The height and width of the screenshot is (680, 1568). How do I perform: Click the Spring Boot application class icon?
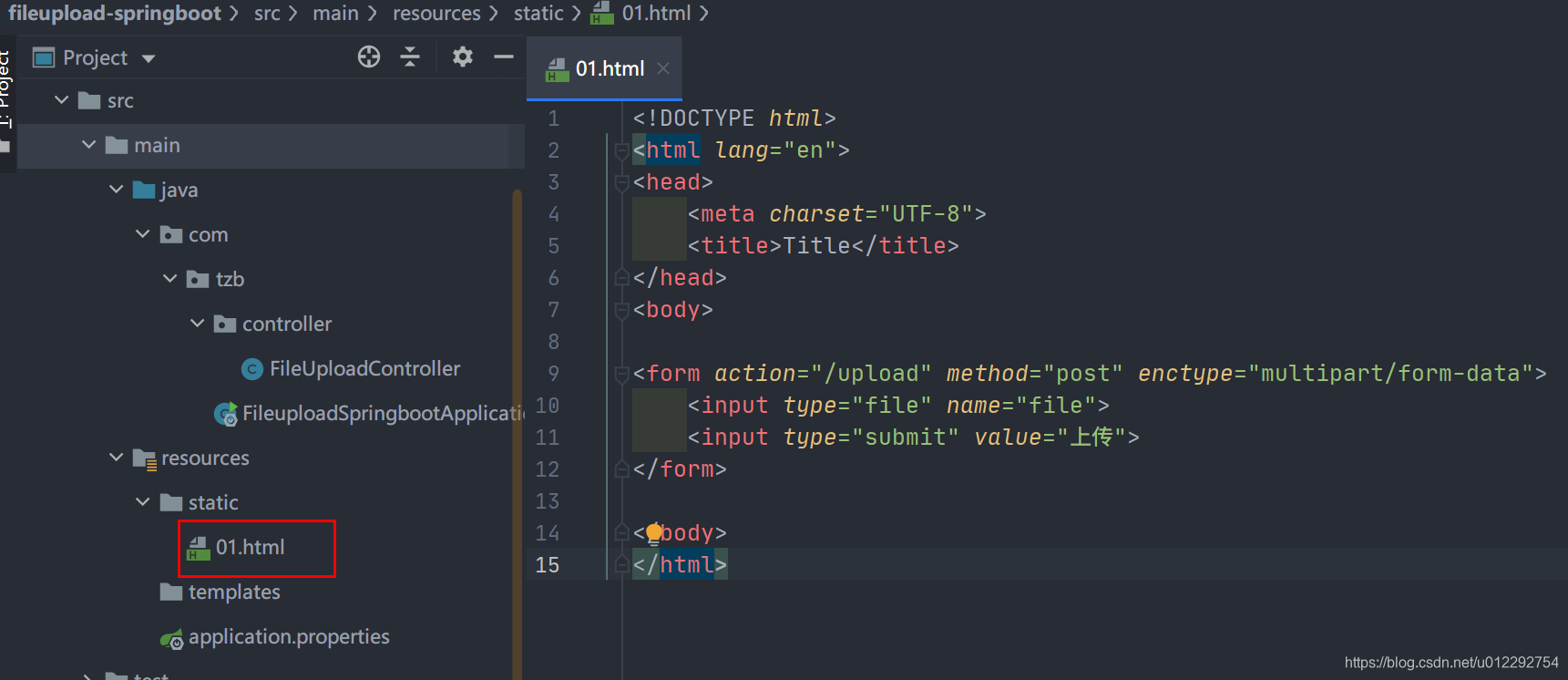(226, 414)
